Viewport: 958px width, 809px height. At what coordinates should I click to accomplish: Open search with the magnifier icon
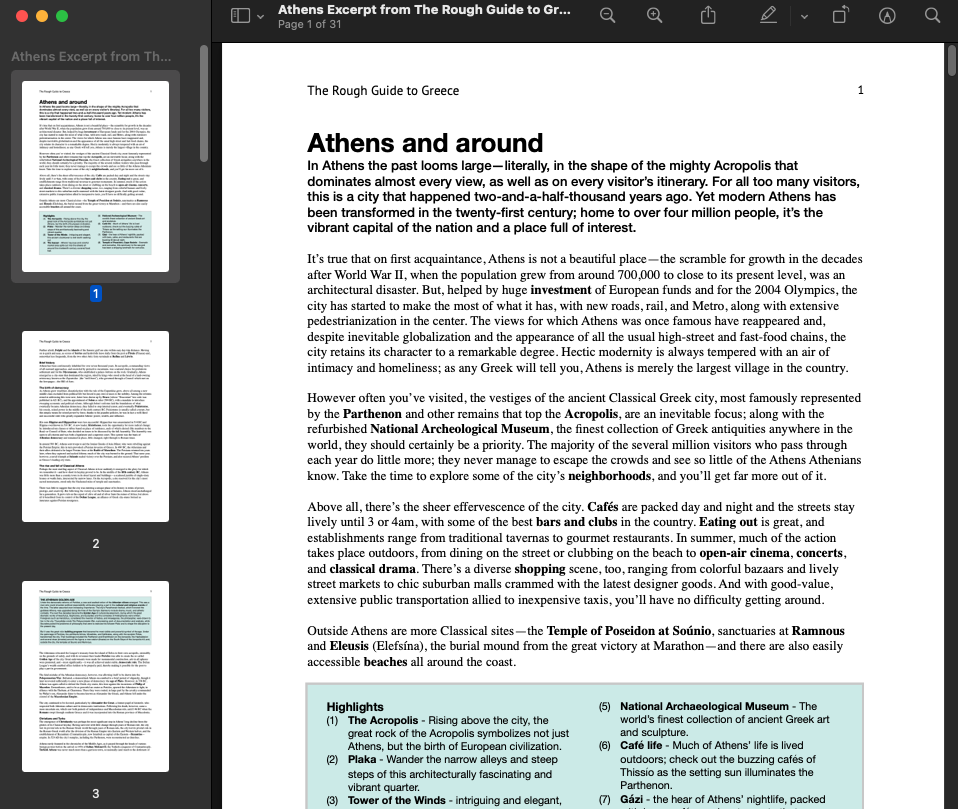click(x=932, y=15)
